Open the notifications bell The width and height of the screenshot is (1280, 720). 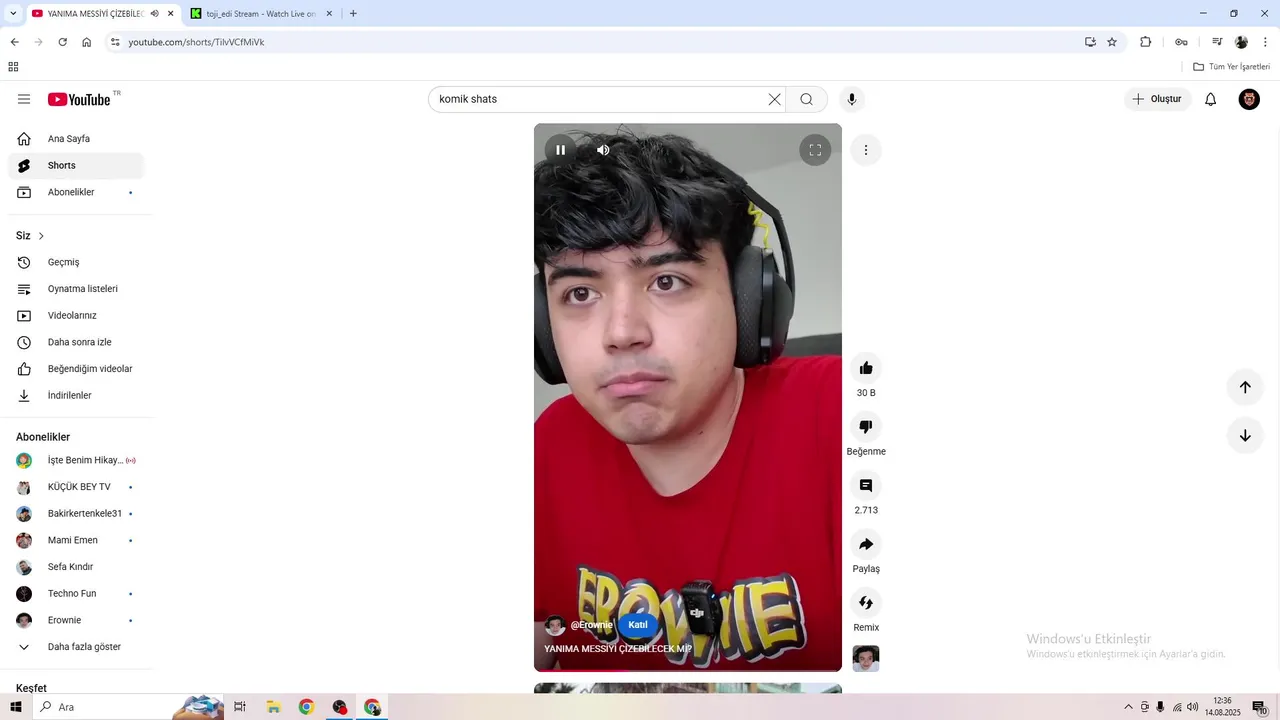pyautogui.click(x=1210, y=99)
